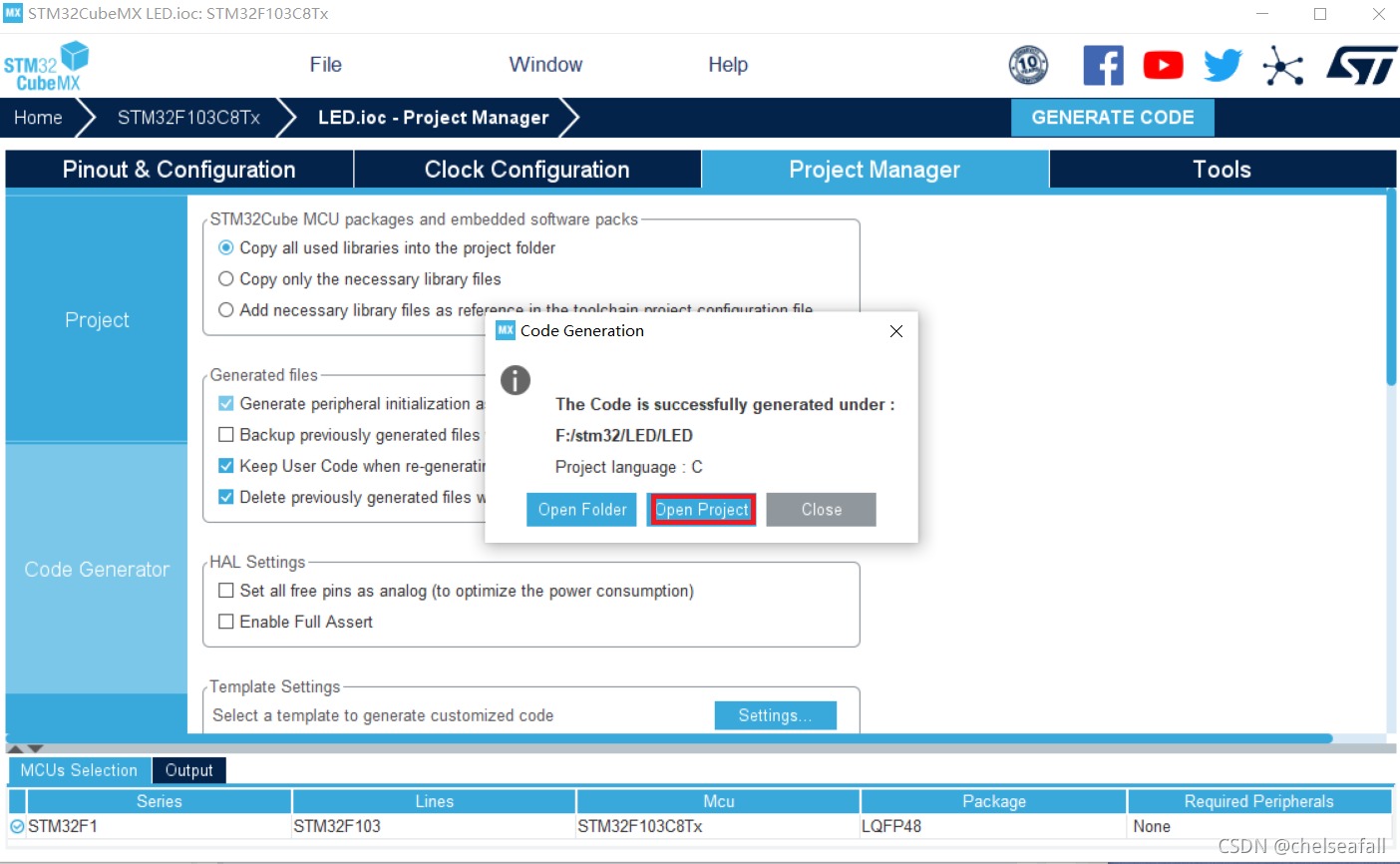
Task: Open the YouTube icon link
Action: pyautogui.click(x=1163, y=66)
